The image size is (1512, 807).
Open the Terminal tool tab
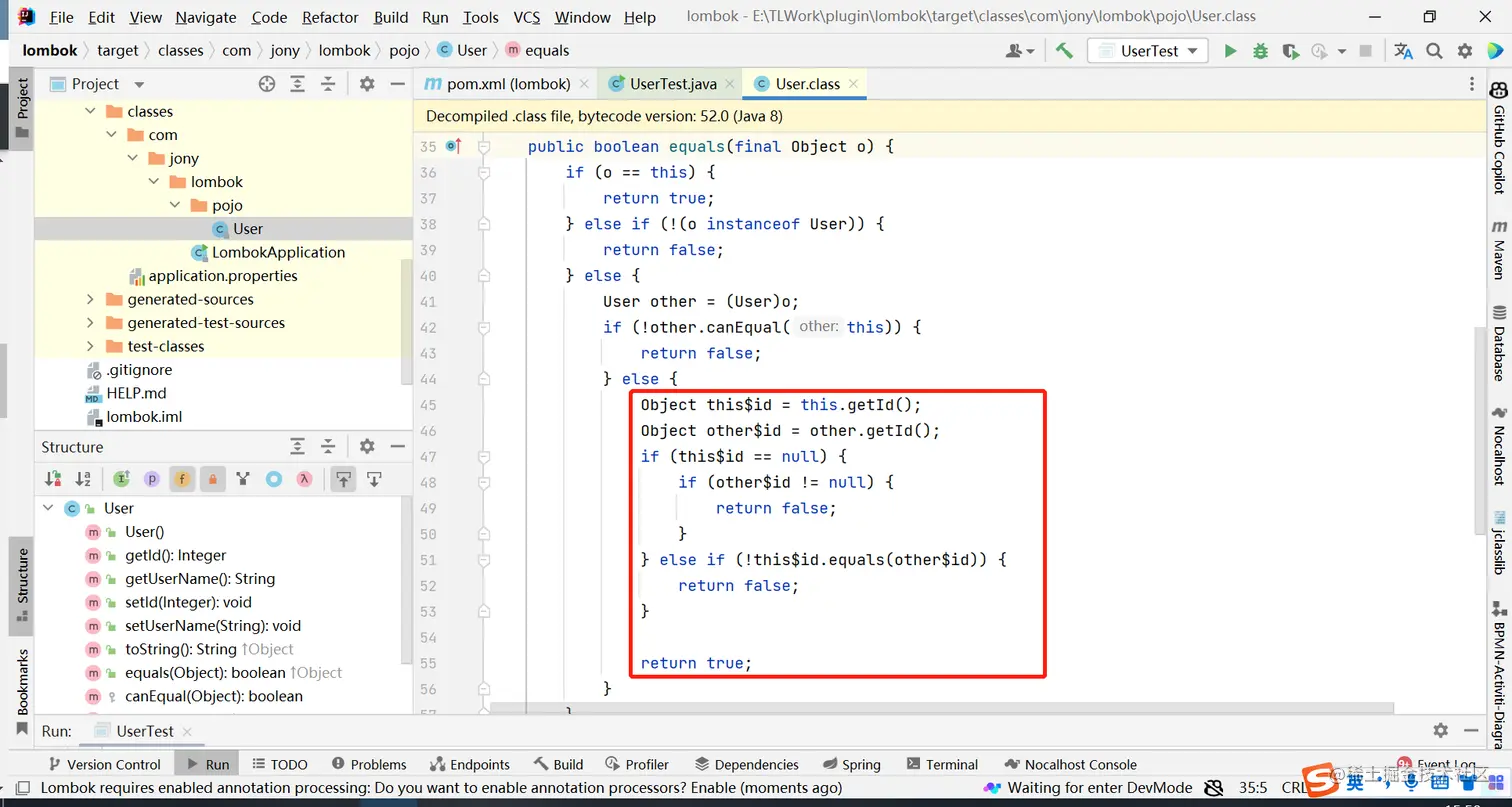pos(940,764)
